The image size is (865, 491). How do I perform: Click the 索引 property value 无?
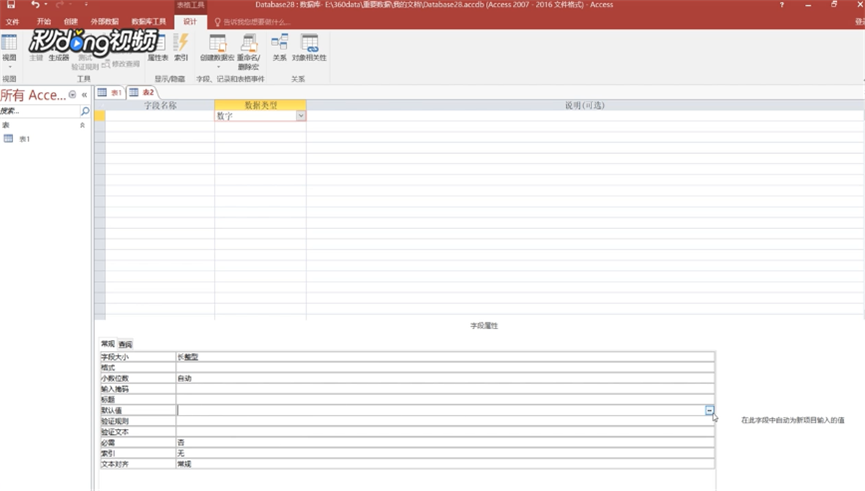click(445, 453)
